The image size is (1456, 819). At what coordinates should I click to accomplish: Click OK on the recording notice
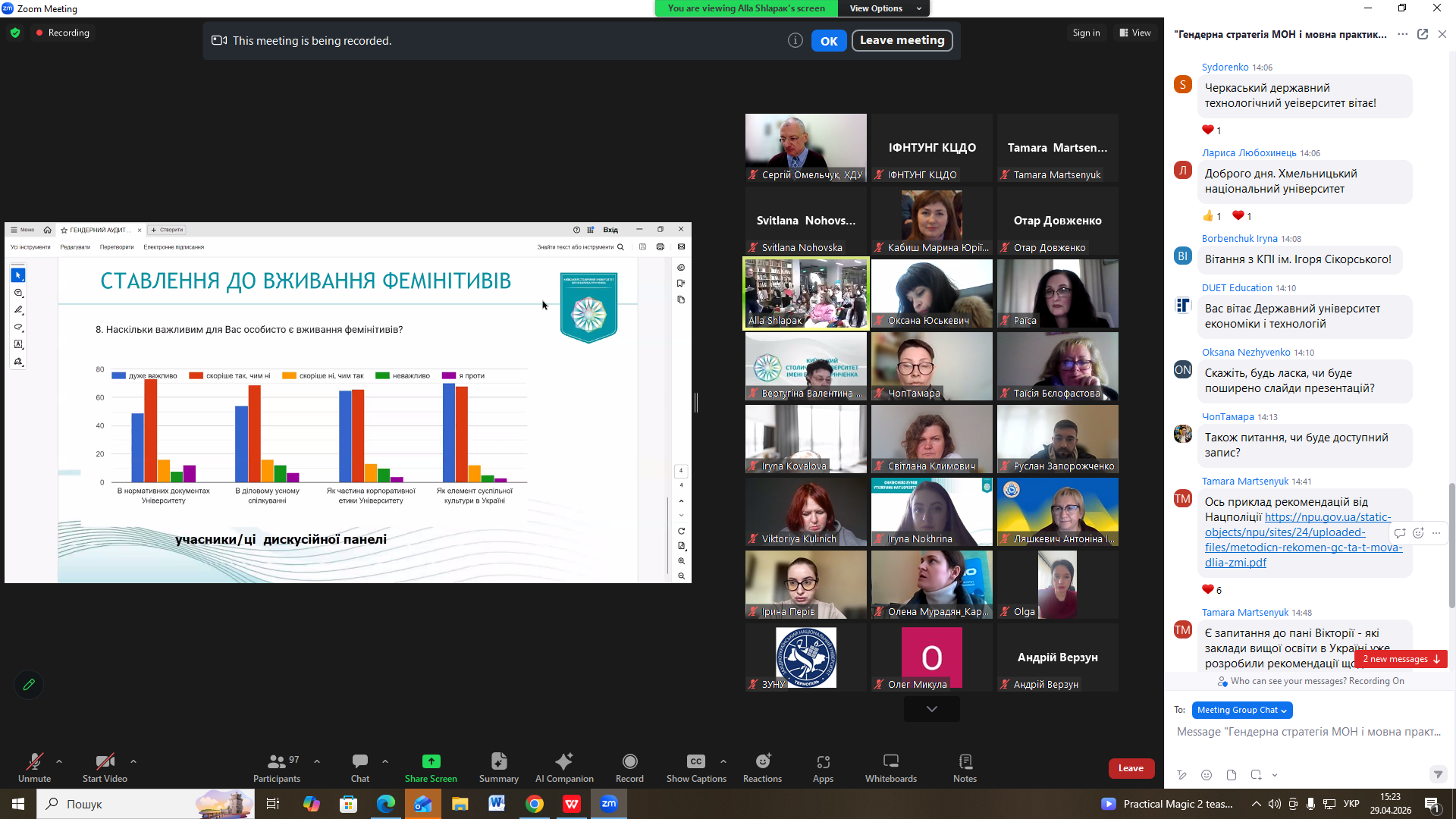[x=829, y=41]
